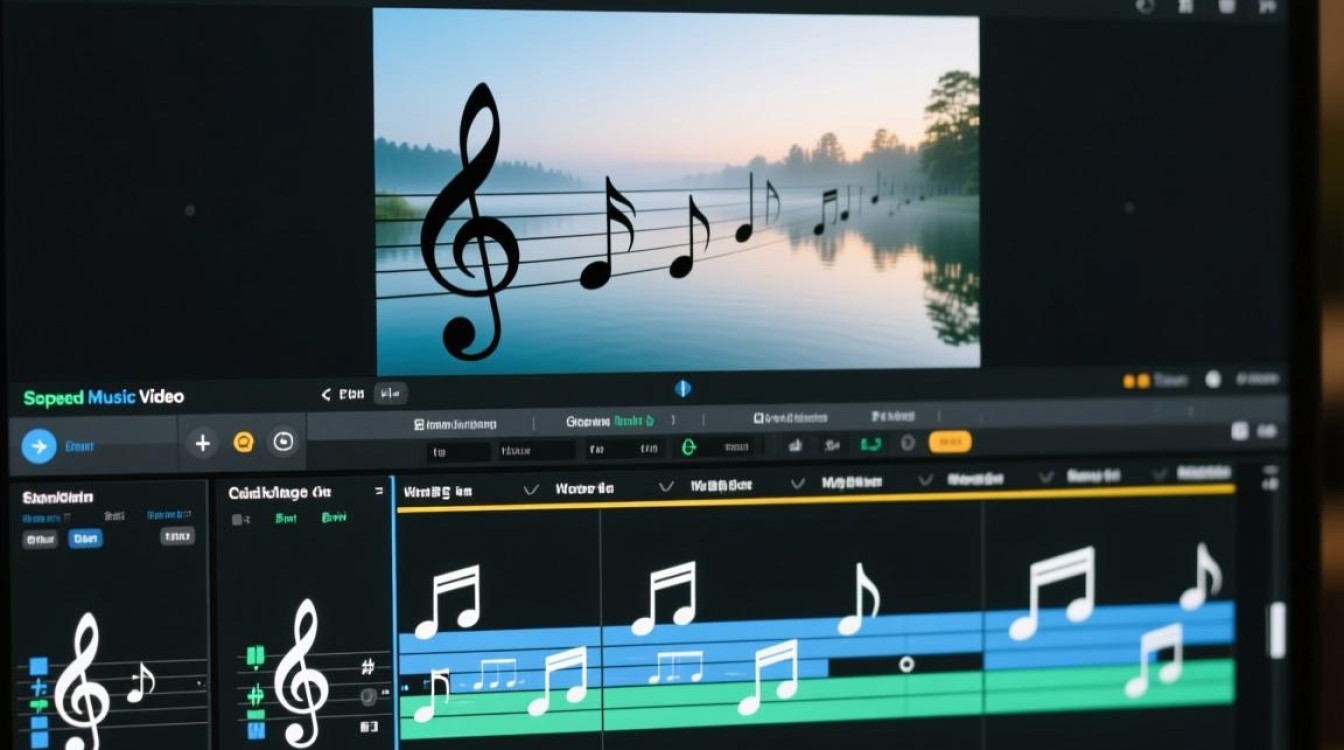
Task: Click the first beamed note on blue track
Action: tap(447, 601)
